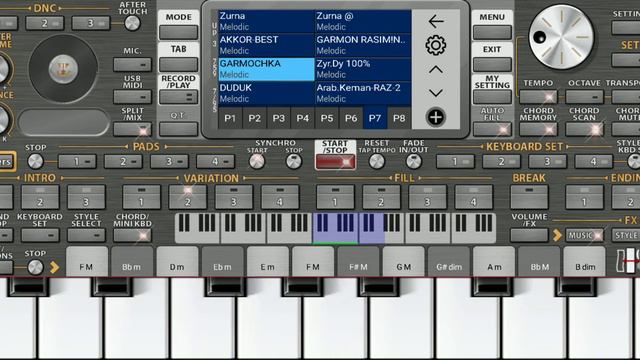The height and width of the screenshot is (360, 640).
Task: Tap the up chevron in sound list
Action: (x=436, y=69)
